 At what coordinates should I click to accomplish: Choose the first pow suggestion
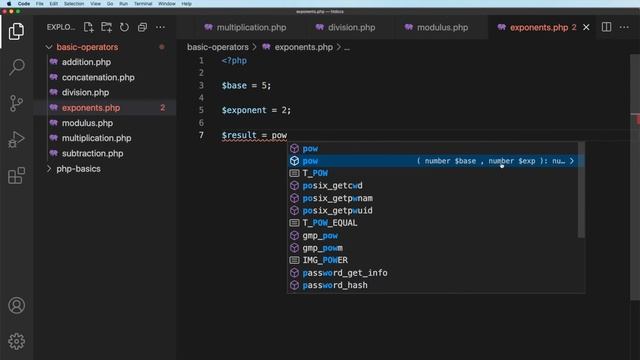(x=433, y=149)
